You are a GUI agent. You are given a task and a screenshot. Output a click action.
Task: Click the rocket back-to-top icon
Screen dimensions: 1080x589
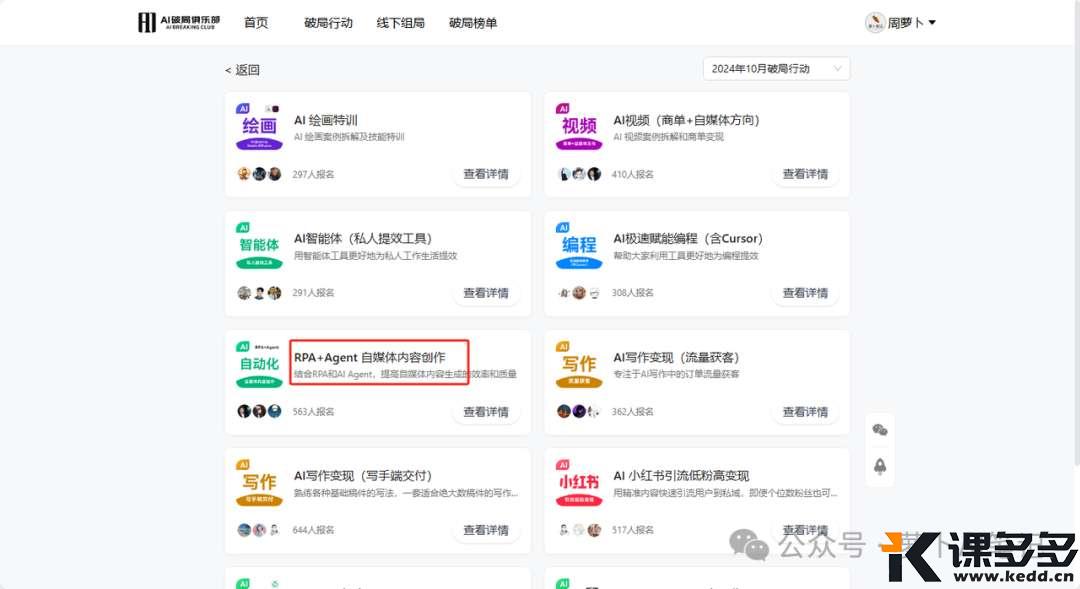880,466
